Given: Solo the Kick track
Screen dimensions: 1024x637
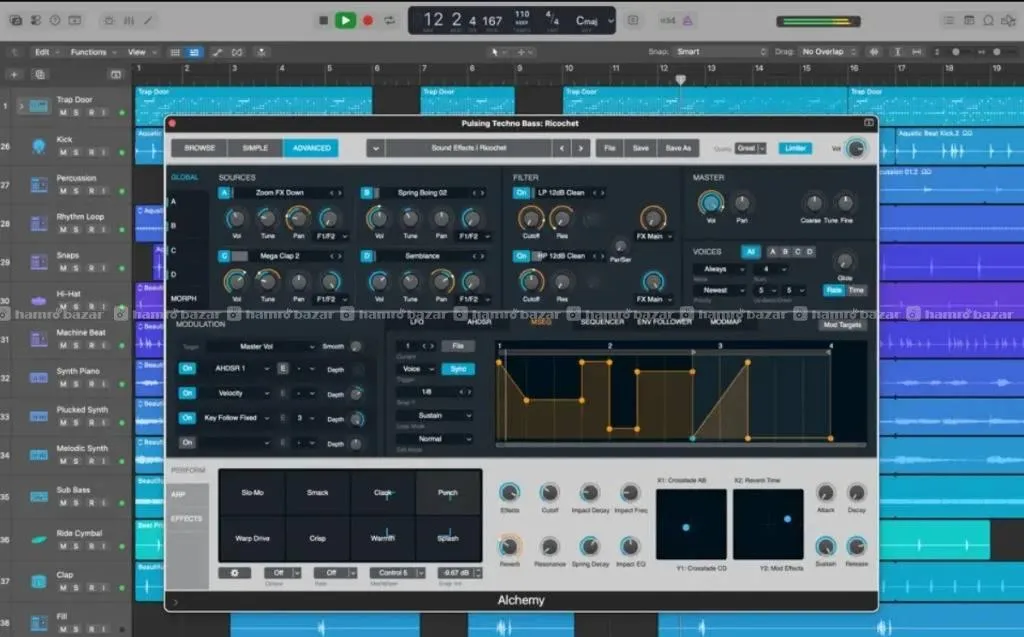Looking at the screenshot, I should [x=76, y=152].
